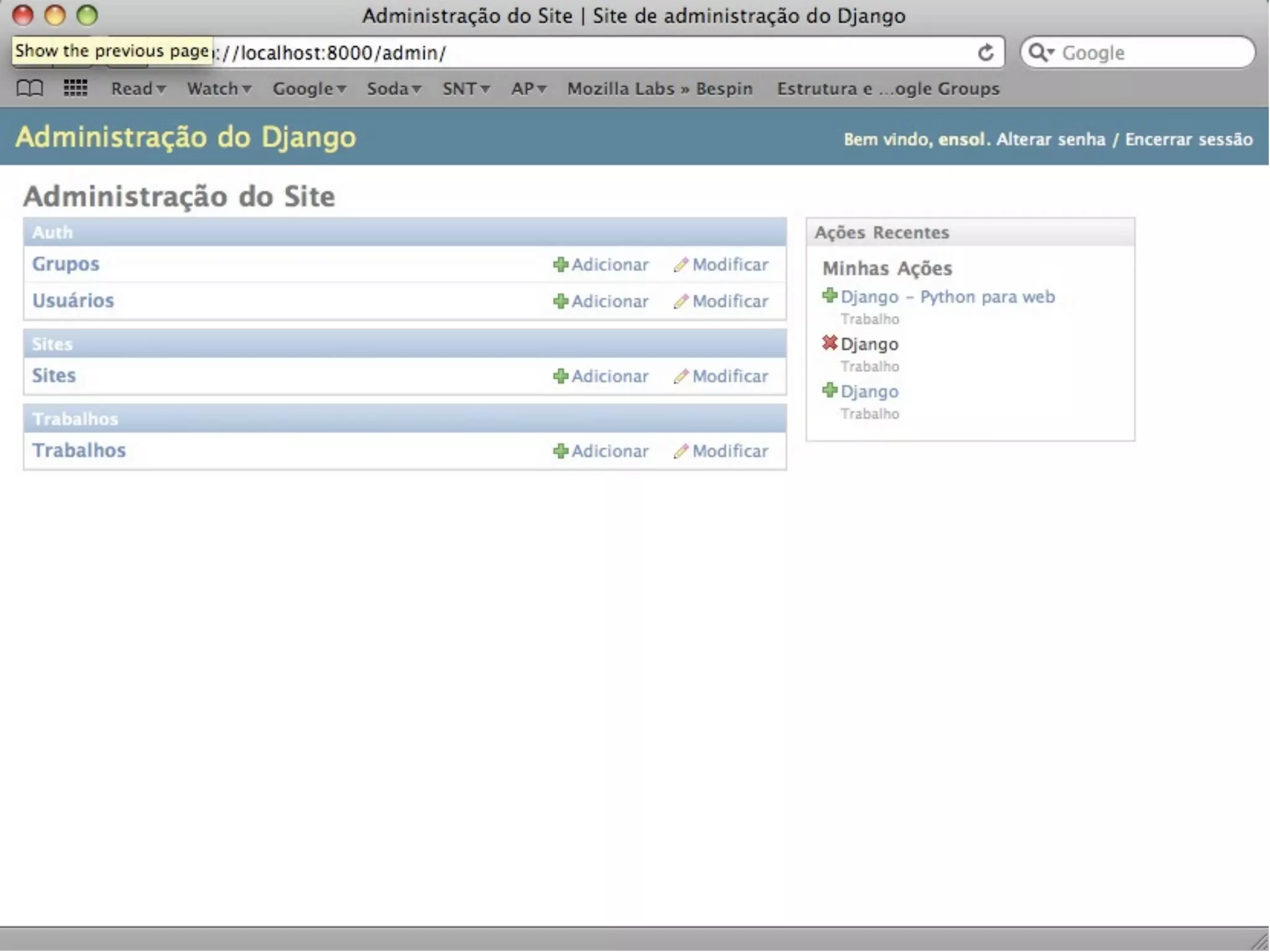This screenshot has height=952, width=1270.
Task: Click the pencil icon for Sites
Action: pyautogui.click(x=681, y=376)
